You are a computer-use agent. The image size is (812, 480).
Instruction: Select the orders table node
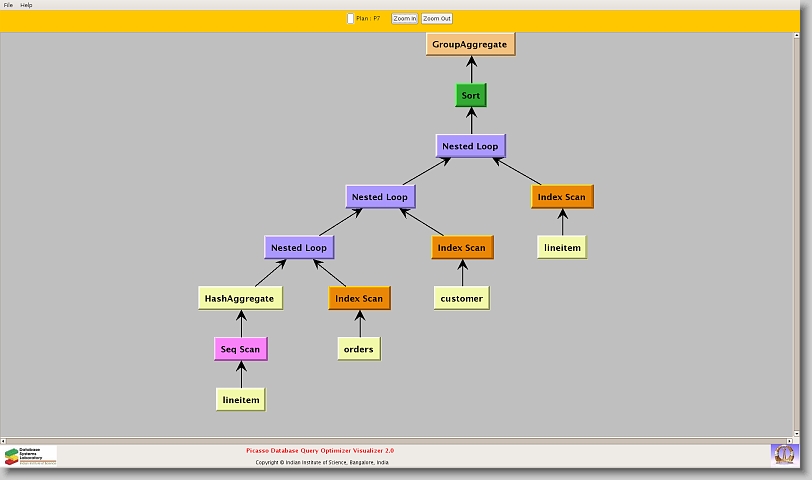click(358, 349)
